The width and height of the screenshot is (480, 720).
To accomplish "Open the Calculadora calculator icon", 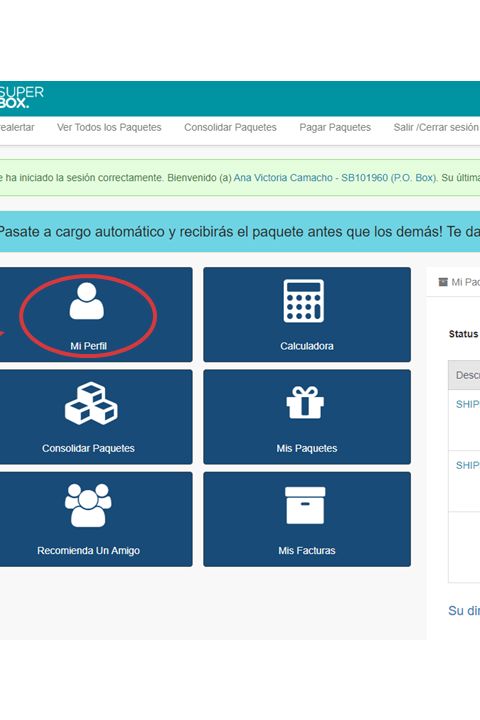I will coord(304,301).
